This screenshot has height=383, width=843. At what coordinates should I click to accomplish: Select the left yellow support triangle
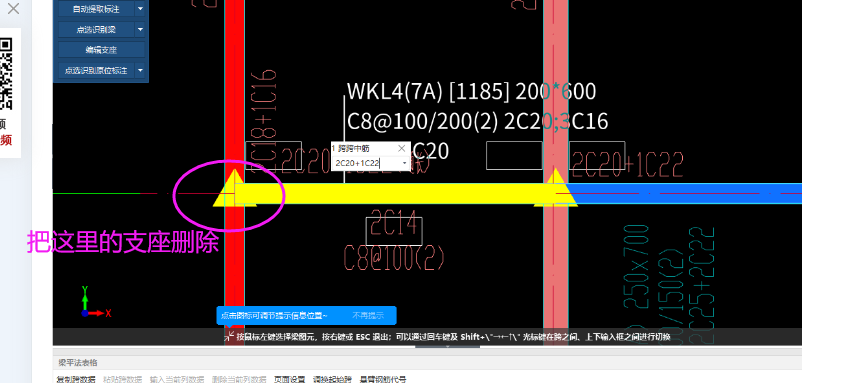pyautogui.click(x=234, y=189)
